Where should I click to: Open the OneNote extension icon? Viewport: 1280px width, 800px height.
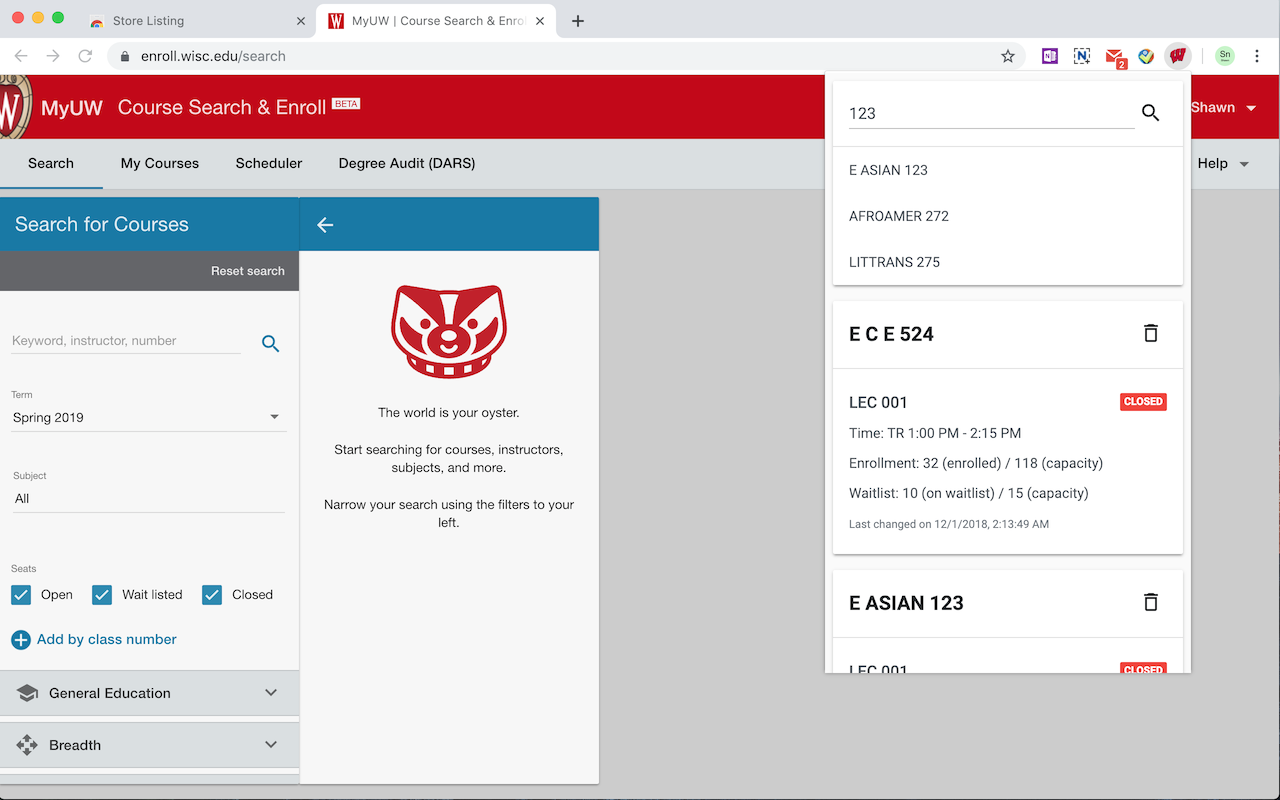click(x=1049, y=56)
